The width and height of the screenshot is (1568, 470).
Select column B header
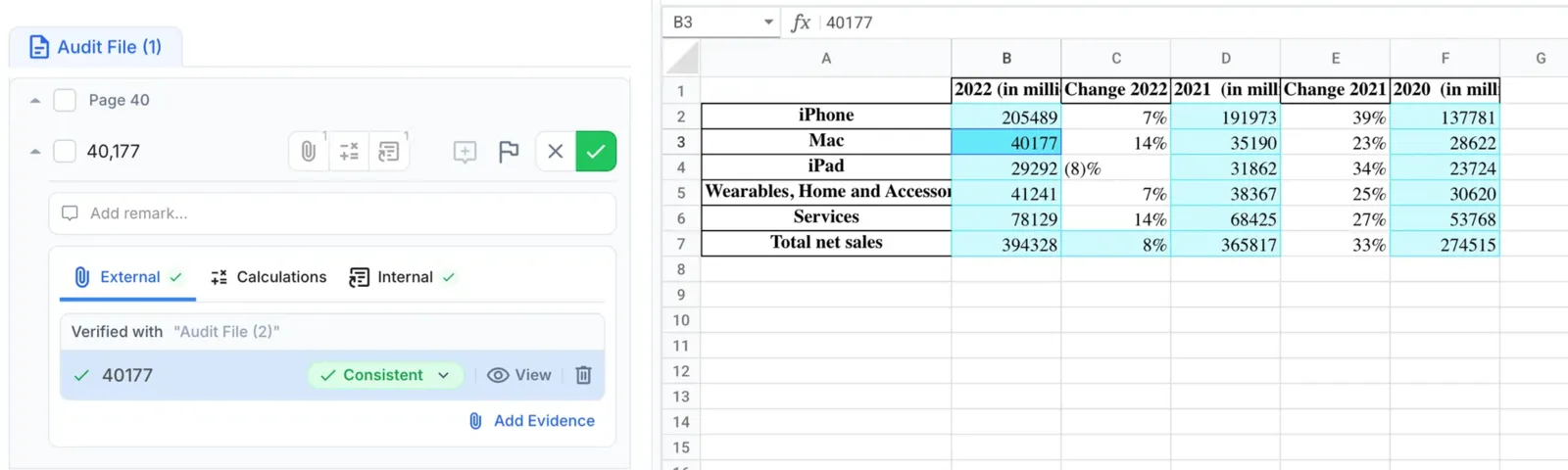pyautogui.click(x=1006, y=58)
